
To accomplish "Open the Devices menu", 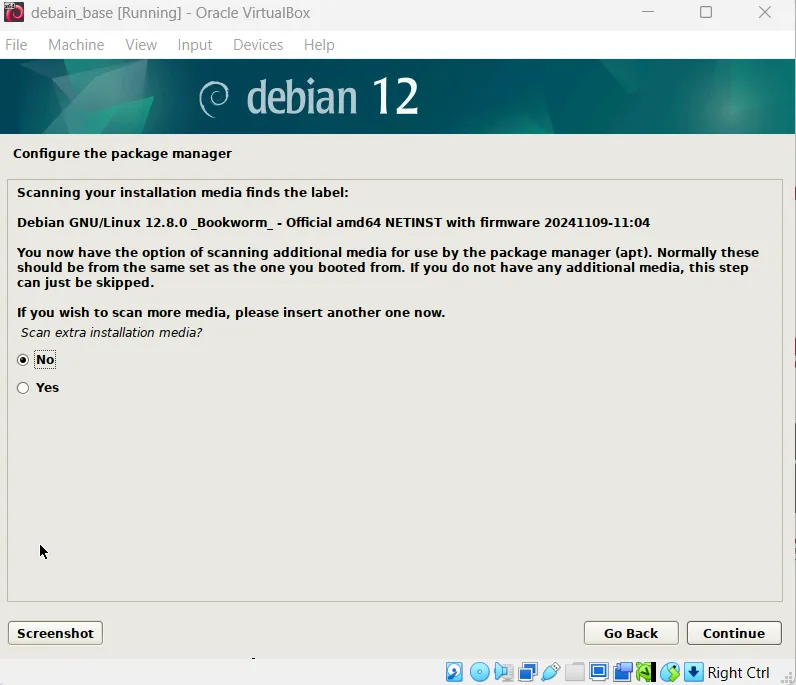I will point(258,45).
